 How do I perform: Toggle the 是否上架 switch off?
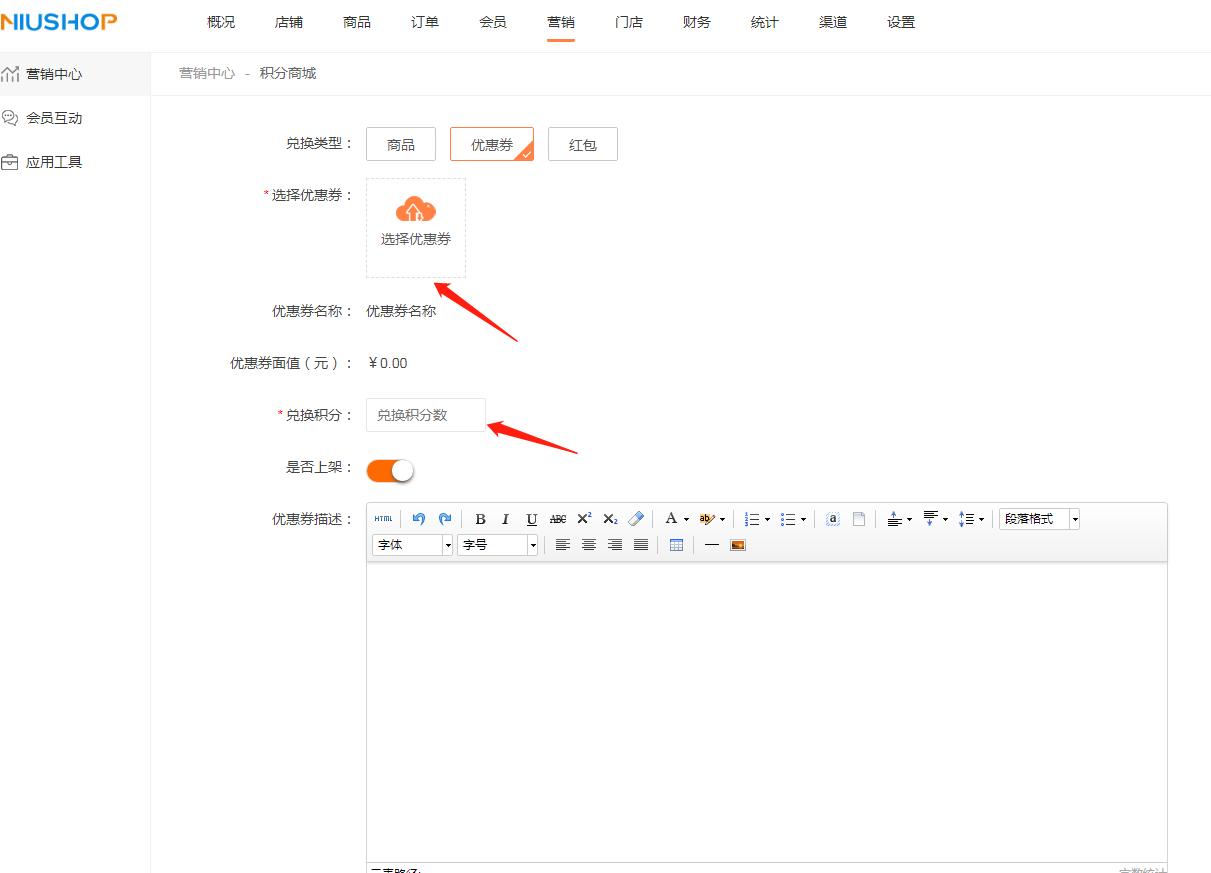pyautogui.click(x=389, y=469)
